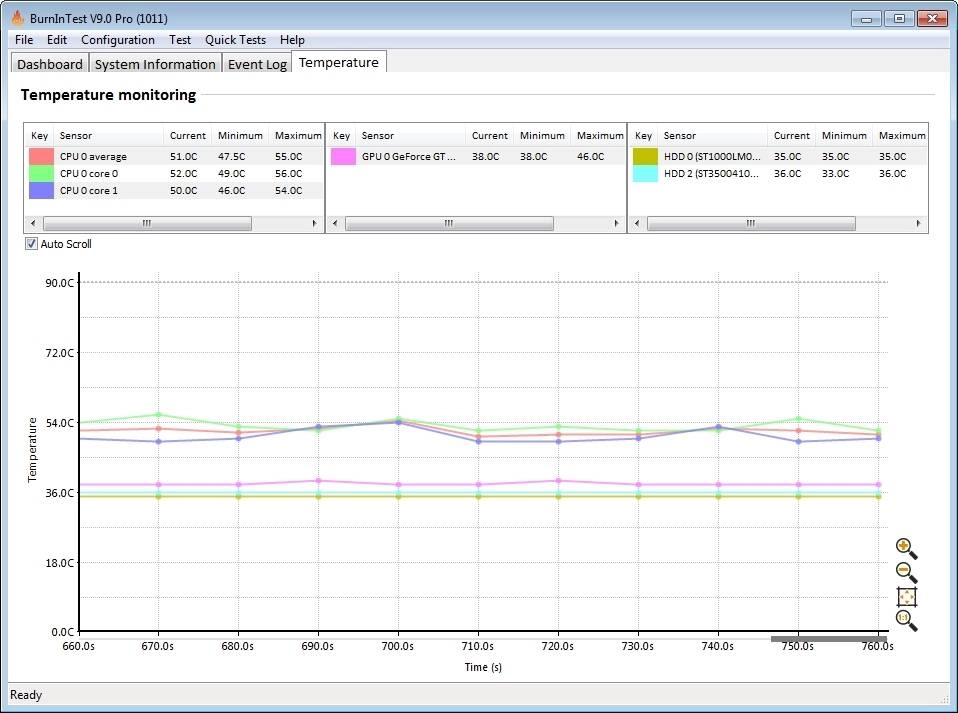
Task: Click right scroll arrow of HDD list
Action: 918,223
